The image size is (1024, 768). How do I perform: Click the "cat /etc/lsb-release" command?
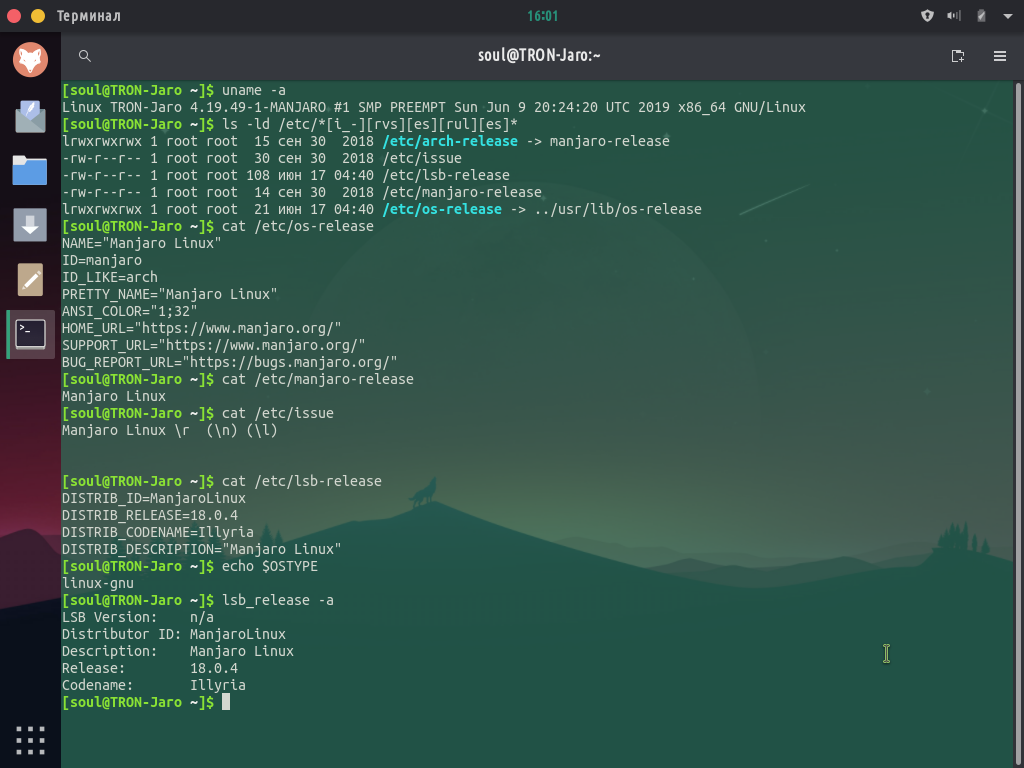tap(302, 481)
